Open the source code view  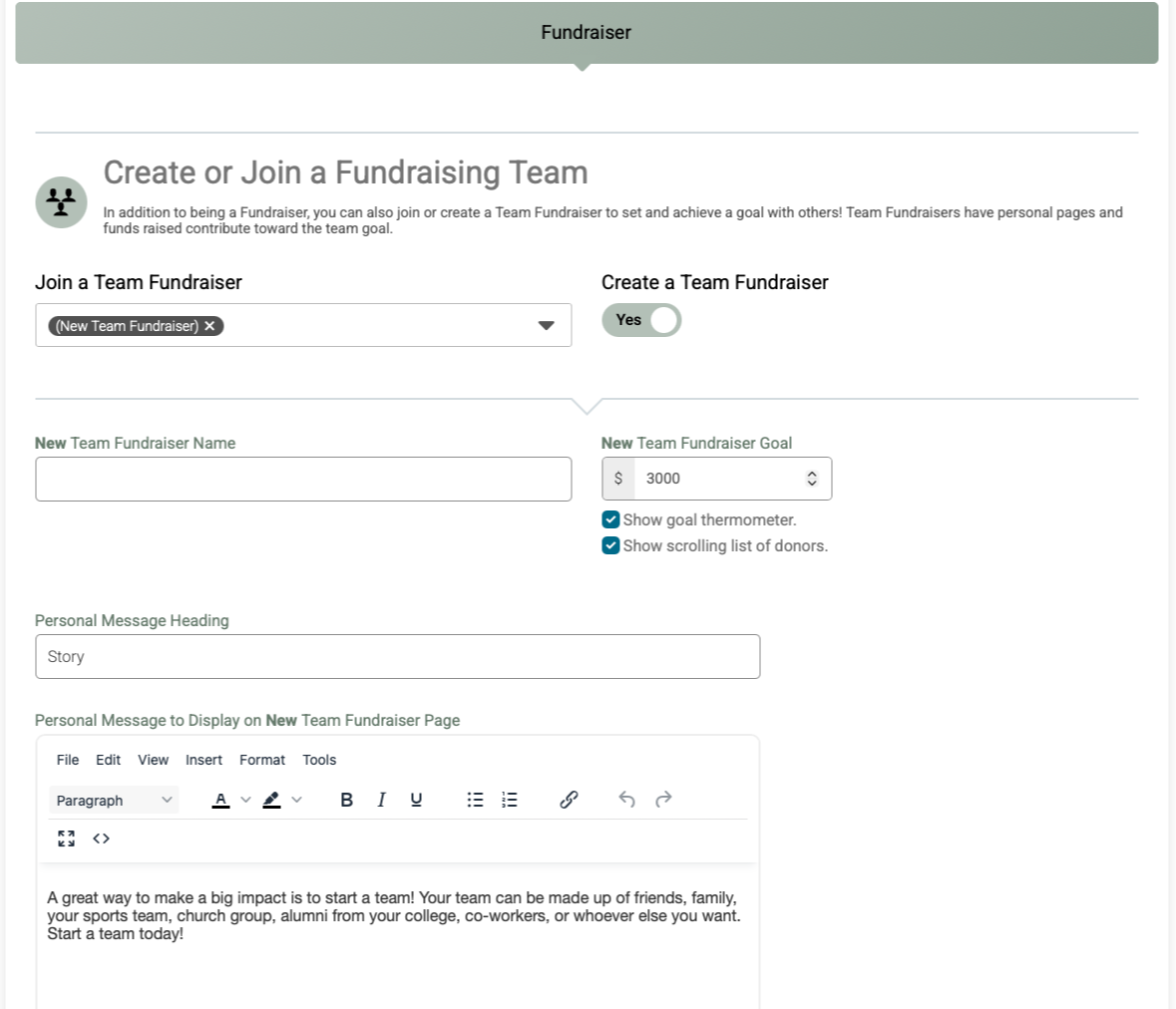[x=101, y=839]
